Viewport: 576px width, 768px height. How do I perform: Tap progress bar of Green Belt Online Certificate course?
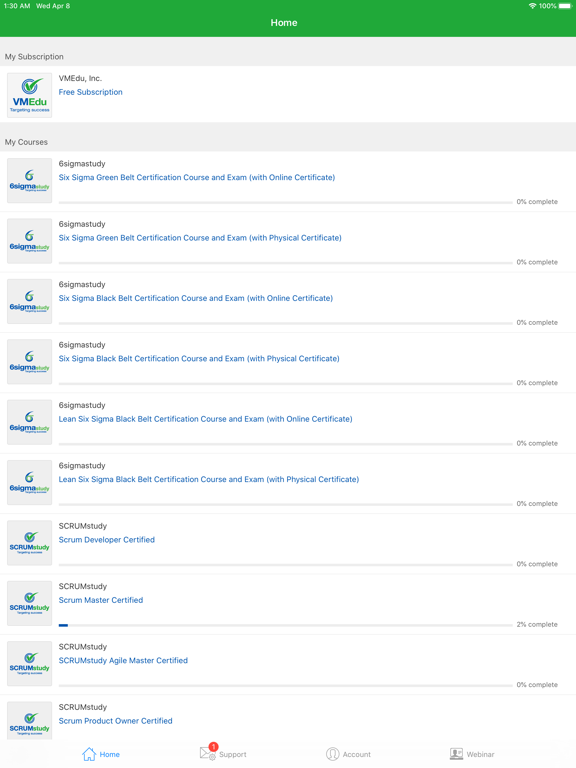pyautogui.click(x=286, y=202)
